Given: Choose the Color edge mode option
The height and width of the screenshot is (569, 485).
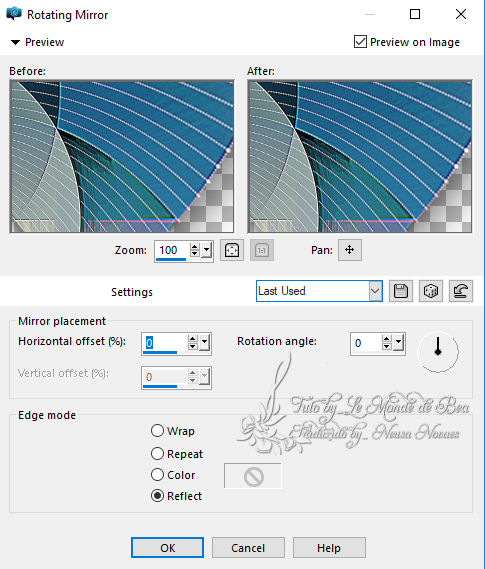Looking at the screenshot, I should [x=157, y=474].
